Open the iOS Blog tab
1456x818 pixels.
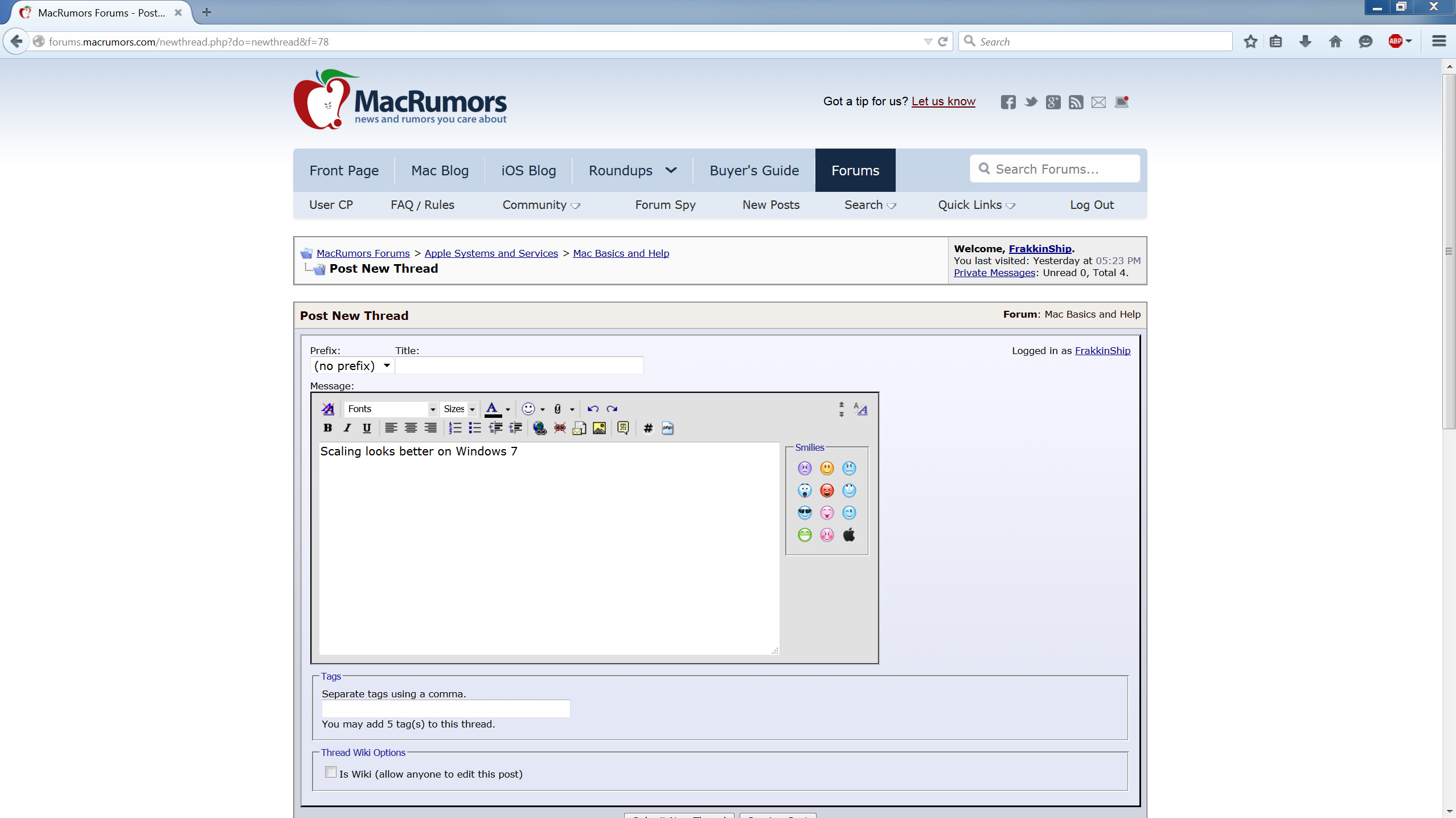pyautogui.click(x=528, y=170)
